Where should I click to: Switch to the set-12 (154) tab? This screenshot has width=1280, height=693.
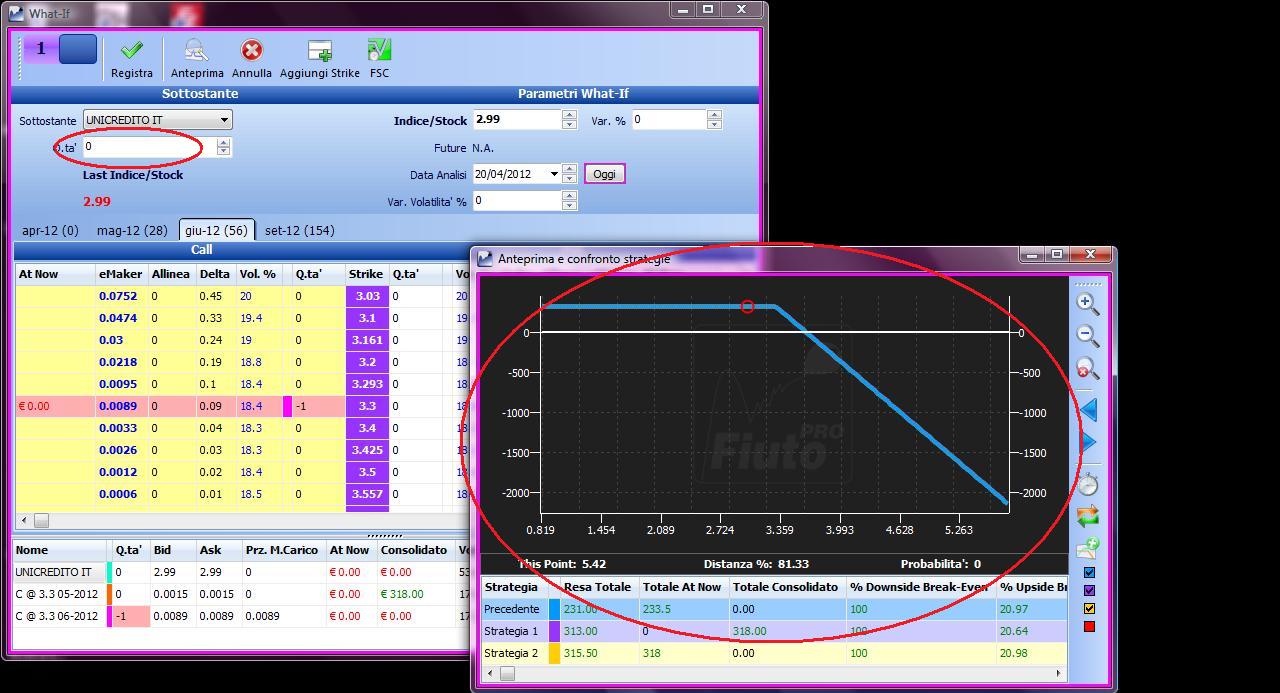coord(300,230)
